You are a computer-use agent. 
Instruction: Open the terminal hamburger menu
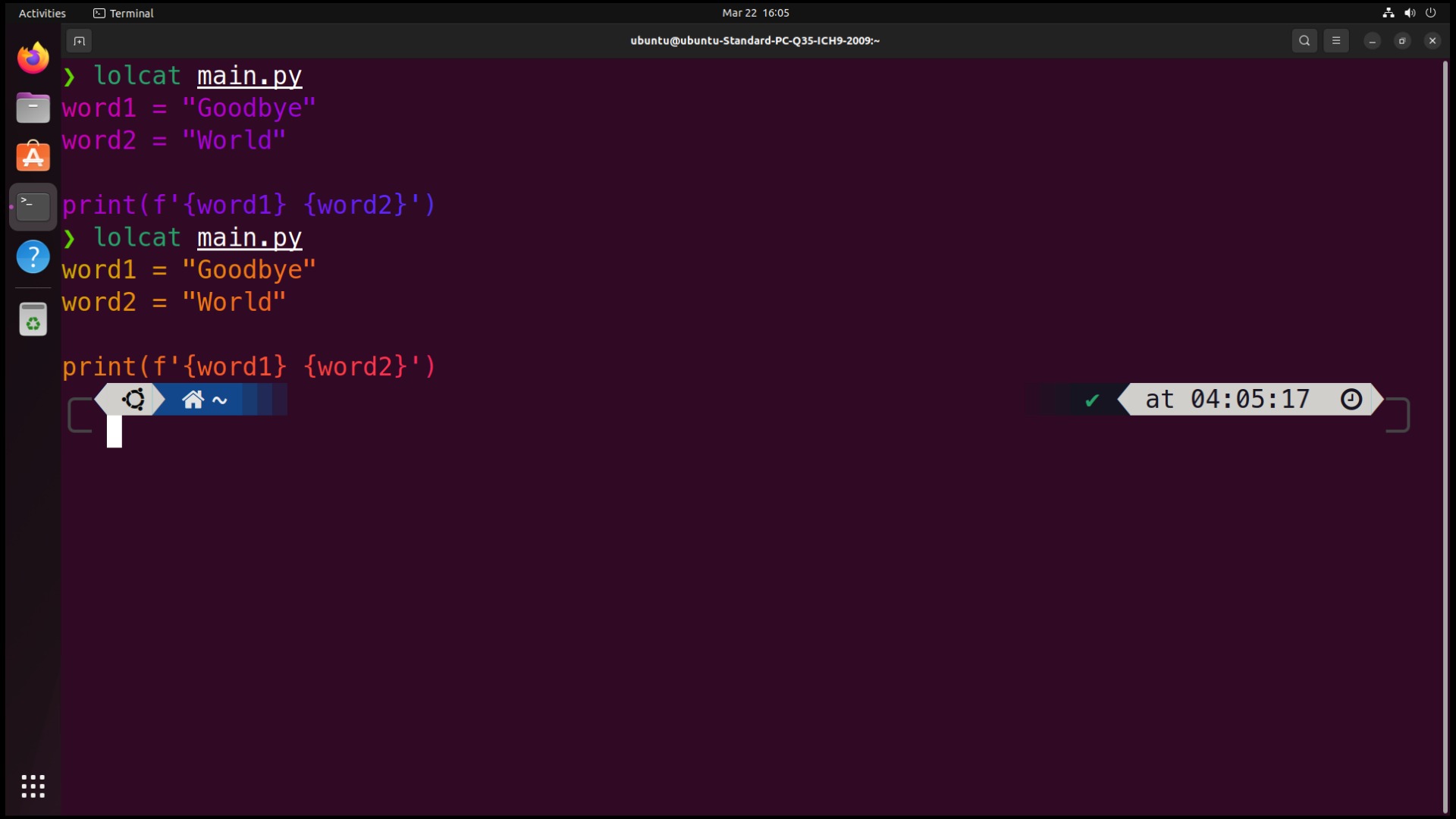1336,41
